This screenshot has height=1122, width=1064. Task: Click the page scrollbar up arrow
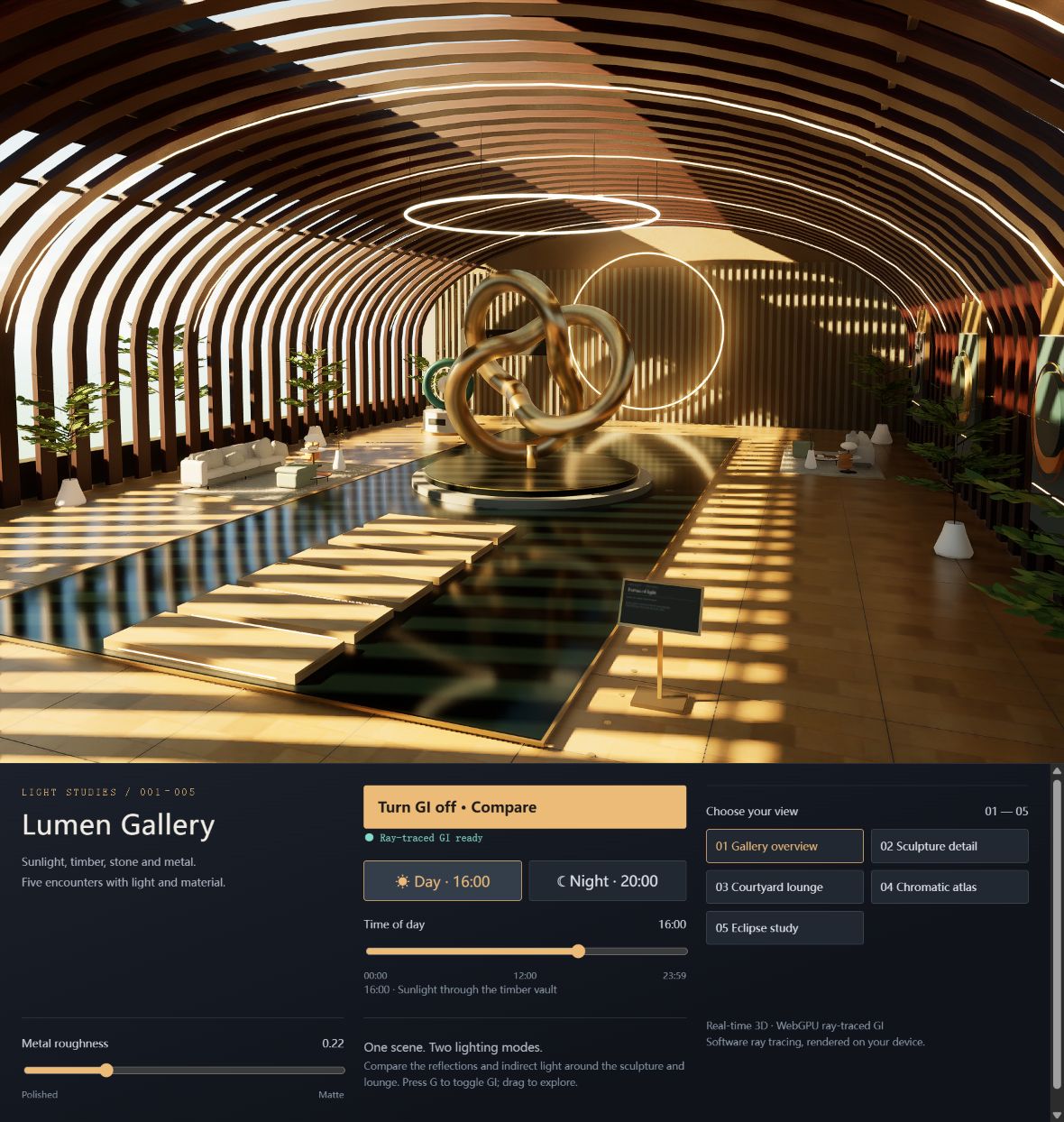(1057, 771)
